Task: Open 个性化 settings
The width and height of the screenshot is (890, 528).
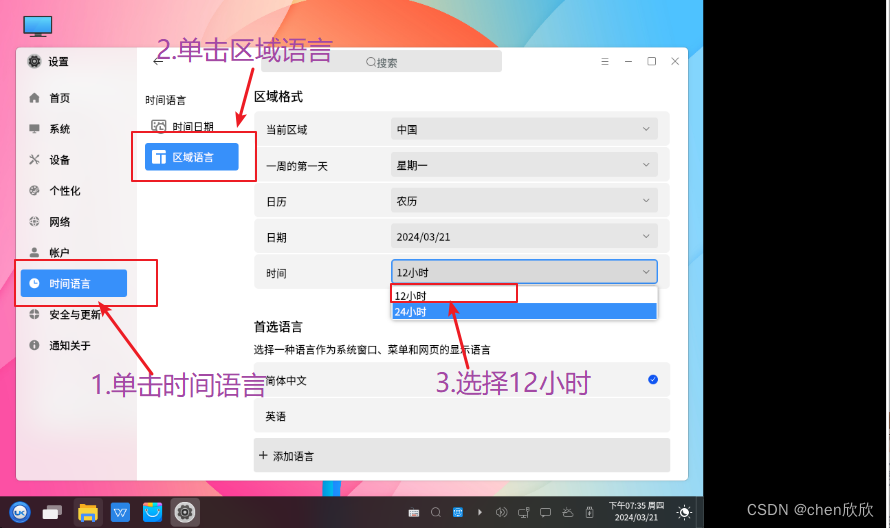Action: (x=64, y=191)
